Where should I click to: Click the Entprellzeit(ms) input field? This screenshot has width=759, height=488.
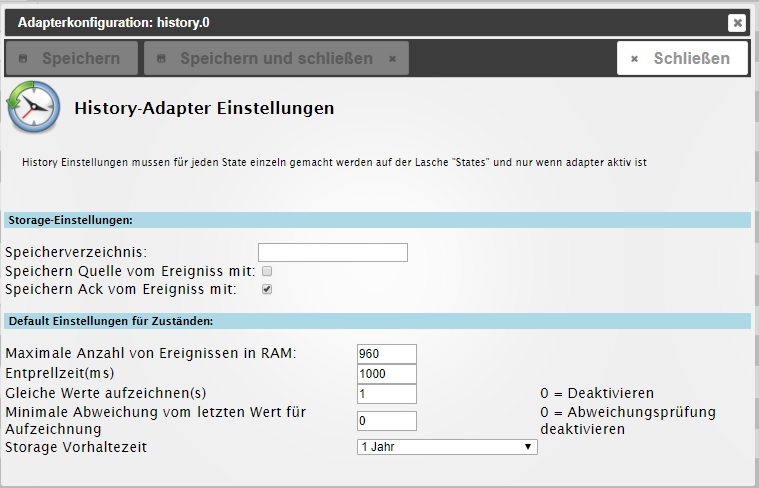point(386,373)
